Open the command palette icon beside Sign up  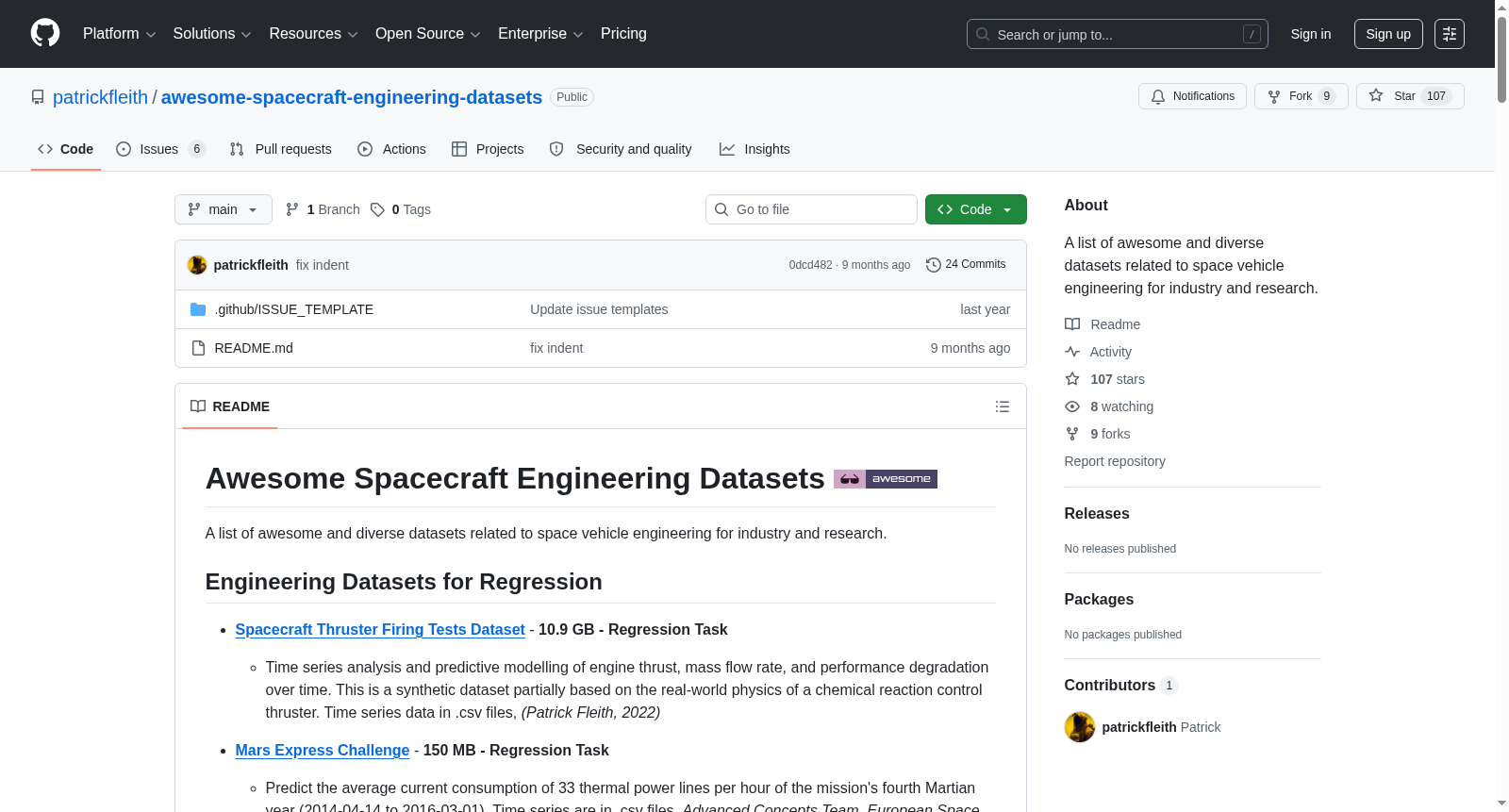(1450, 34)
